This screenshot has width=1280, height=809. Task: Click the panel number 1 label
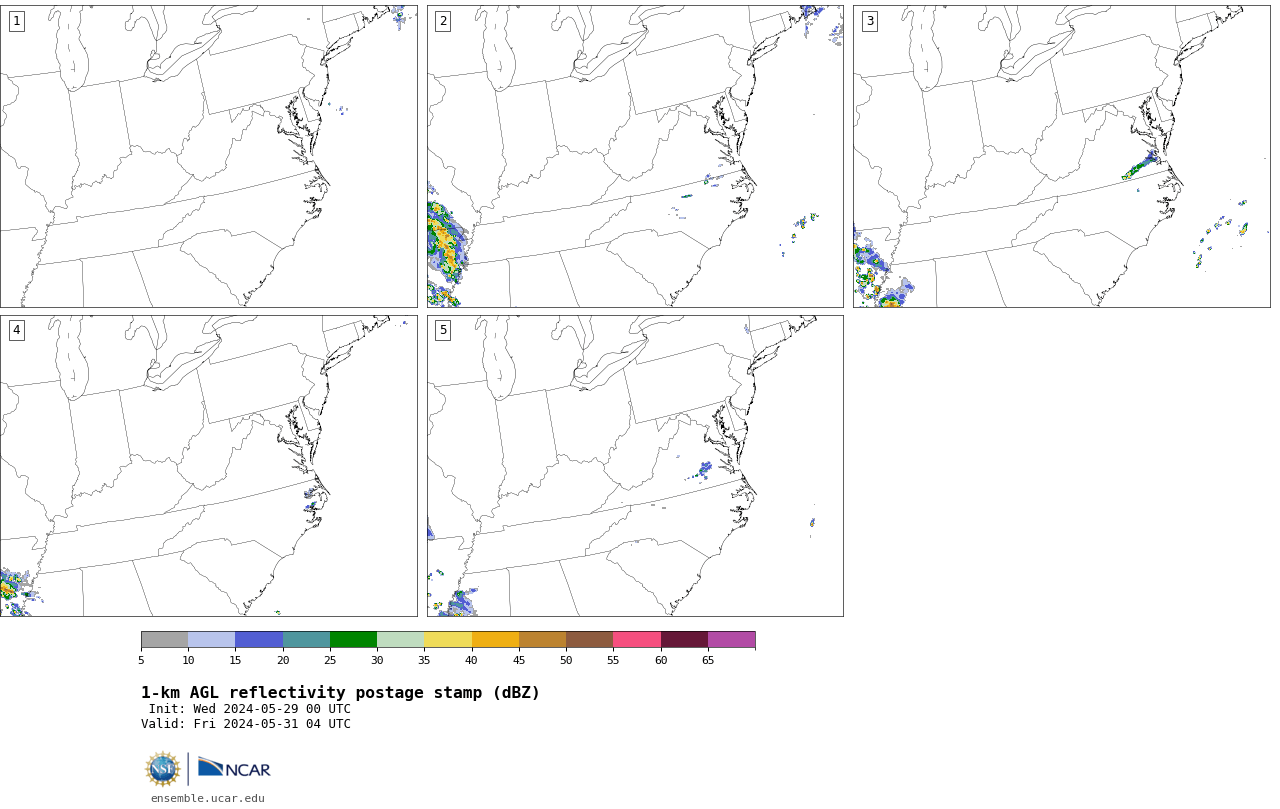[x=16, y=21]
